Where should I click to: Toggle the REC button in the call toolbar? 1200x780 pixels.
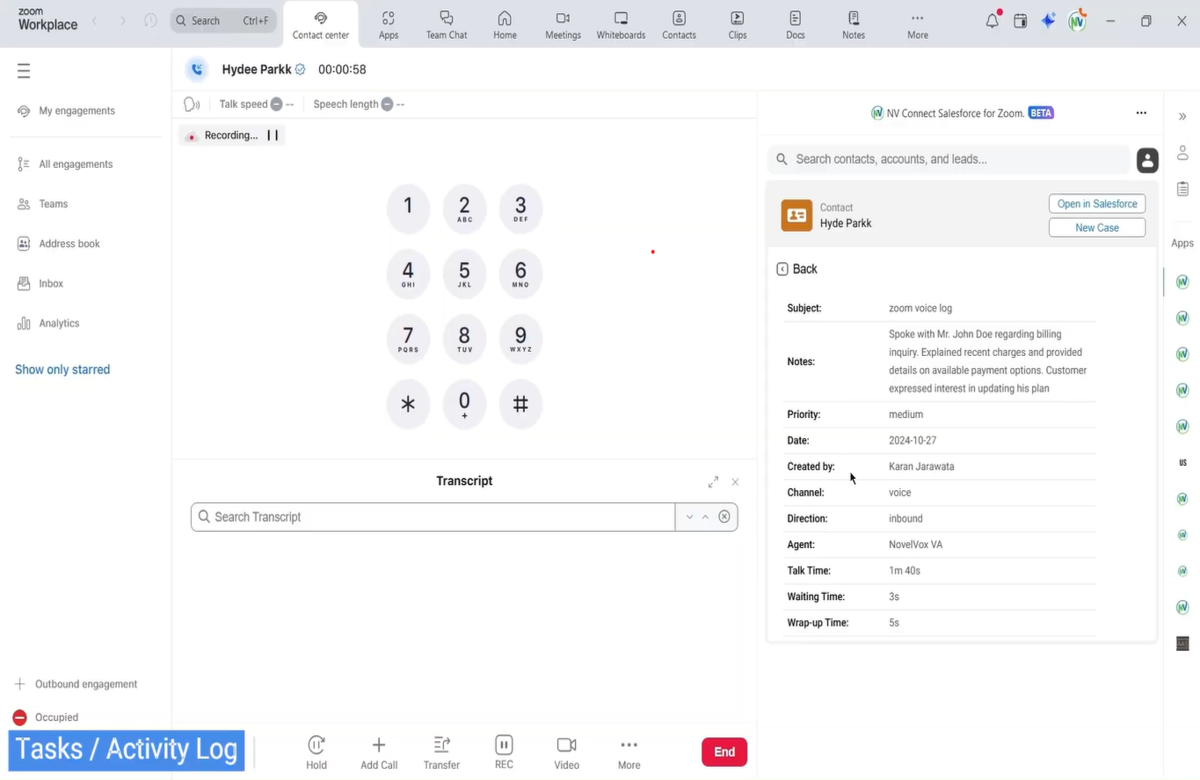(504, 745)
